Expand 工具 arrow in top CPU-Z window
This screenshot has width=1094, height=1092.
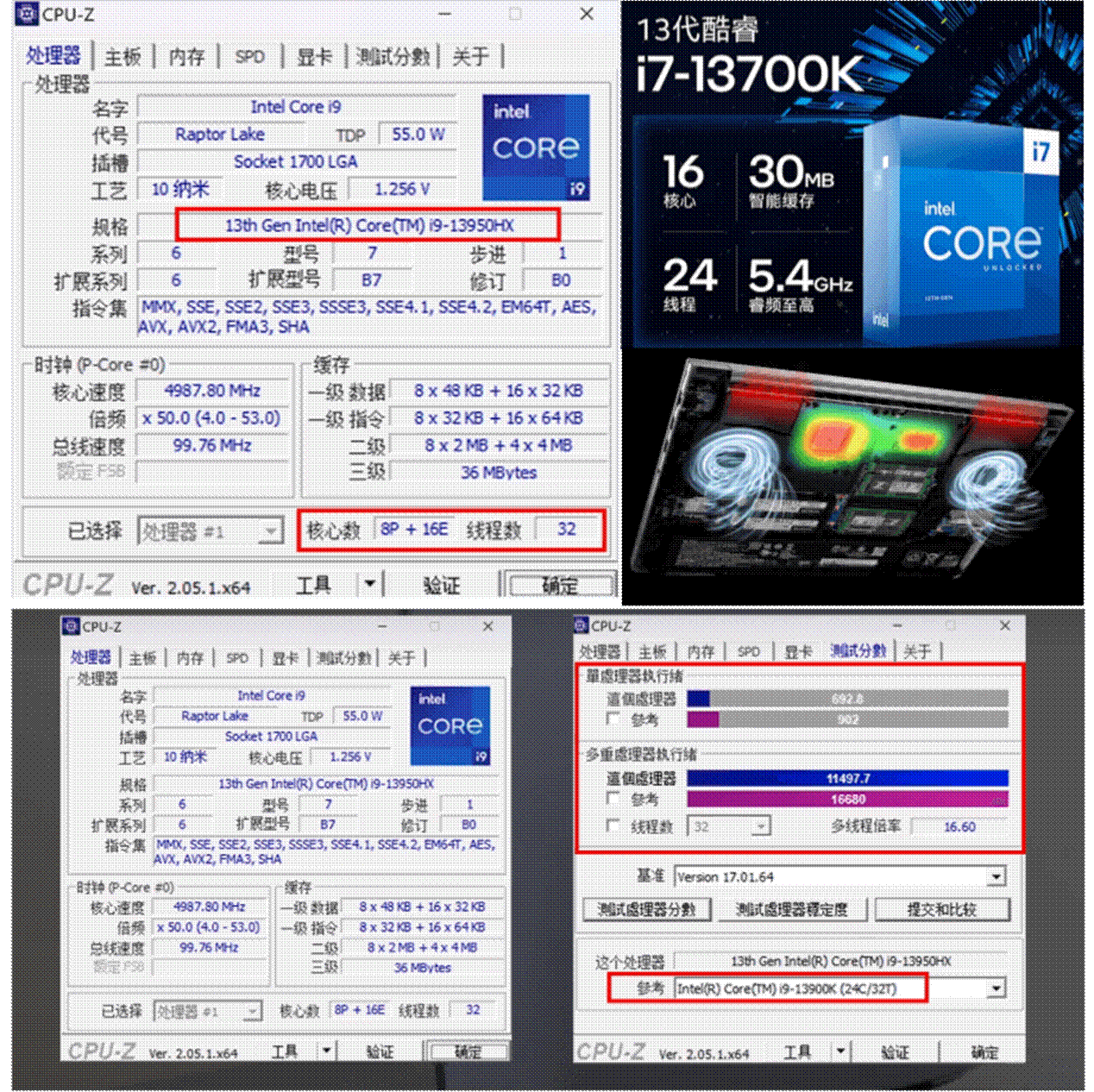(x=369, y=584)
